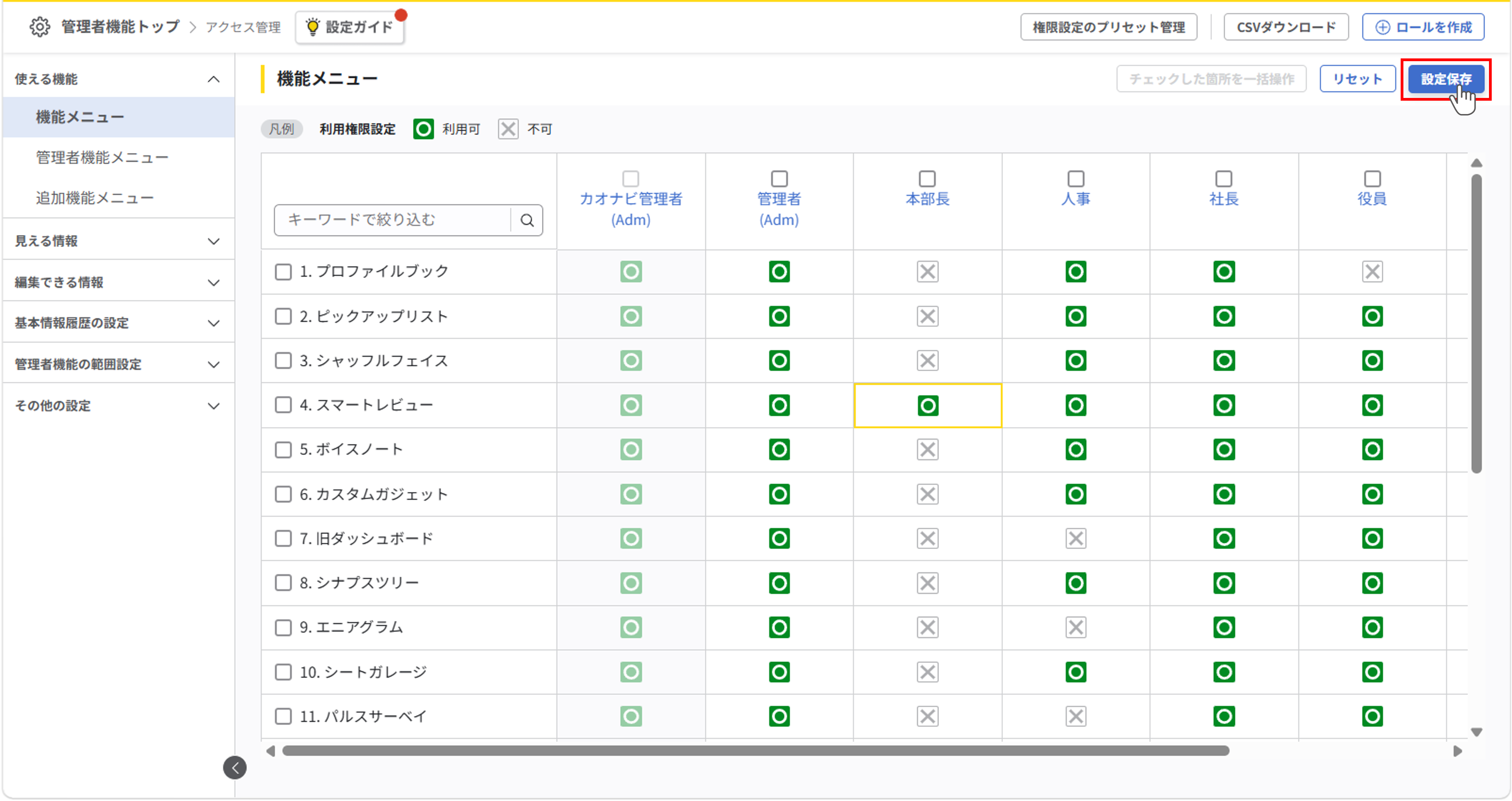This screenshot has height=801, width=1512.
Task: Toggle パルスサーベイ permission for 社長
Action: [x=1224, y=716]
